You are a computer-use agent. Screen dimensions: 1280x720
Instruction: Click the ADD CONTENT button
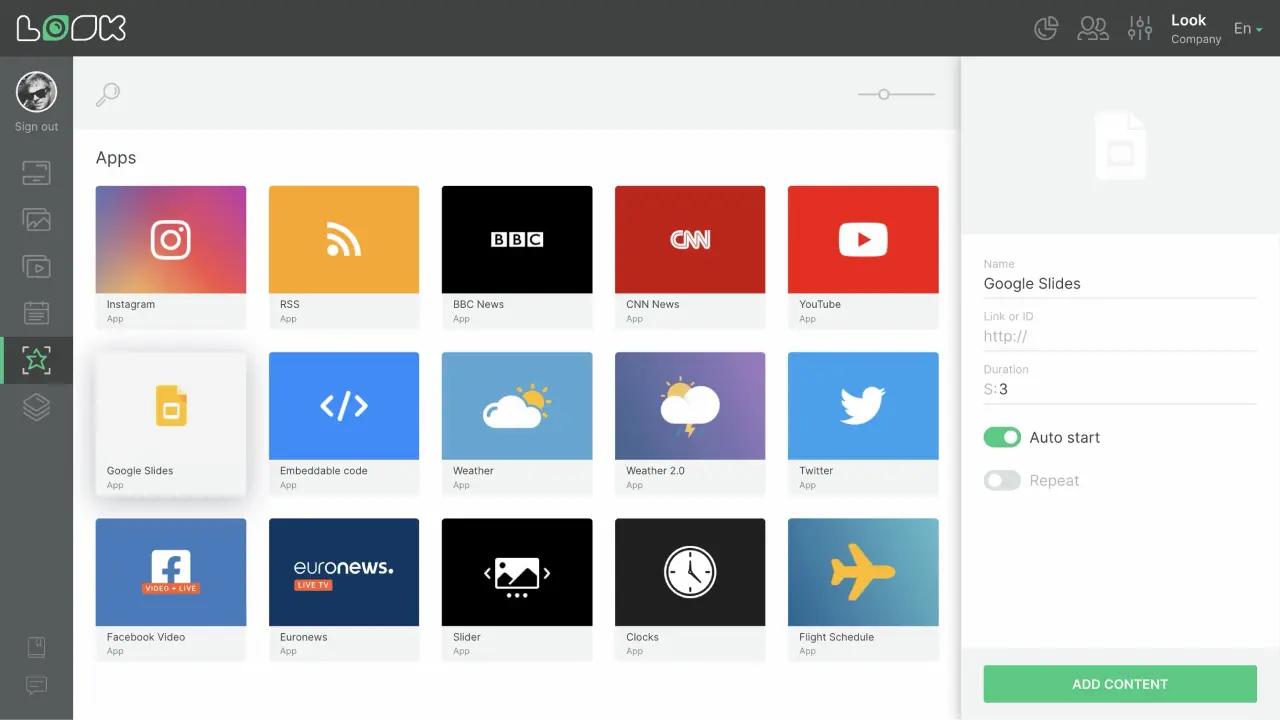1119,684
